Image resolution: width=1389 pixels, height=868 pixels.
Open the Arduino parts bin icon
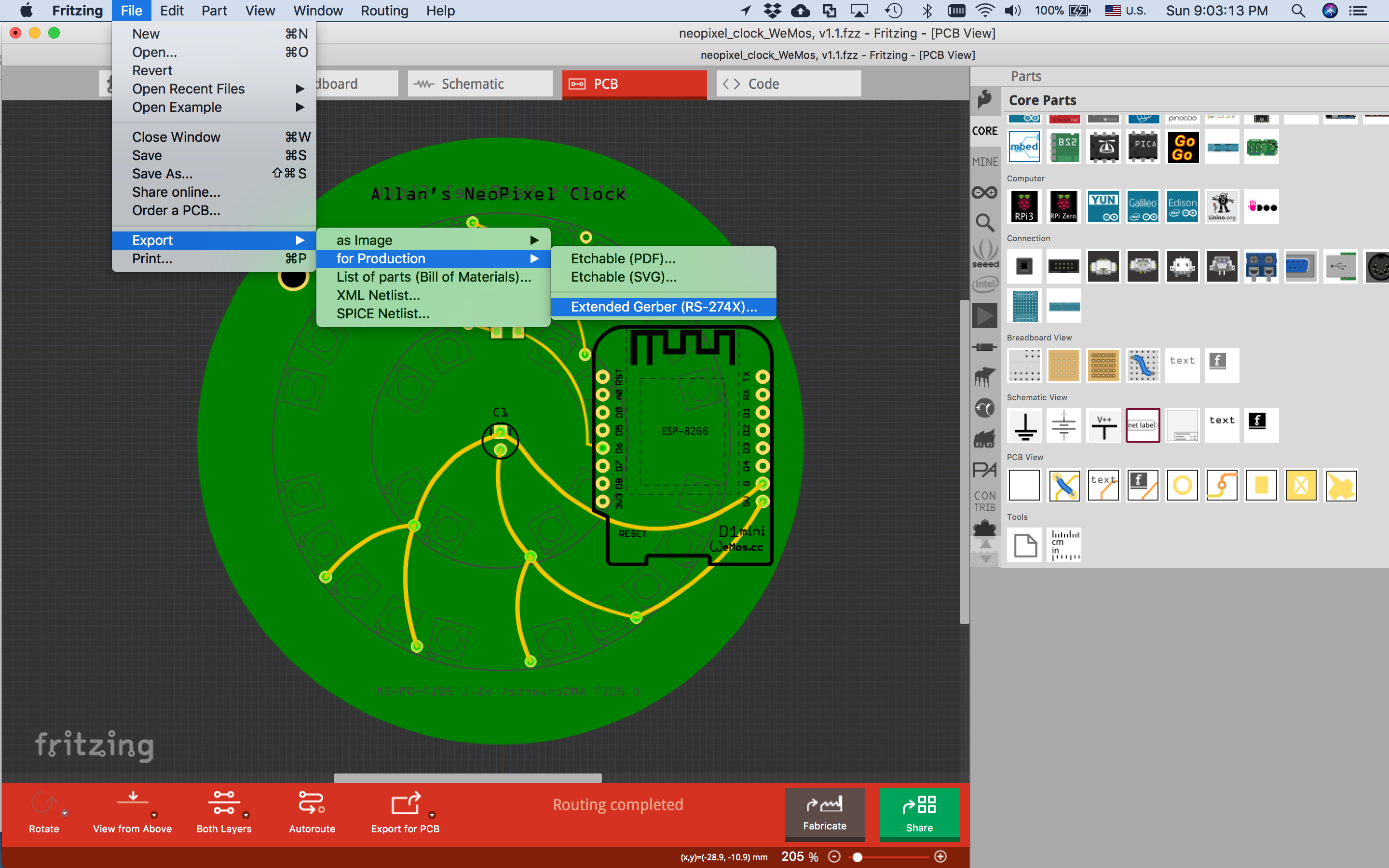(985, 192)
